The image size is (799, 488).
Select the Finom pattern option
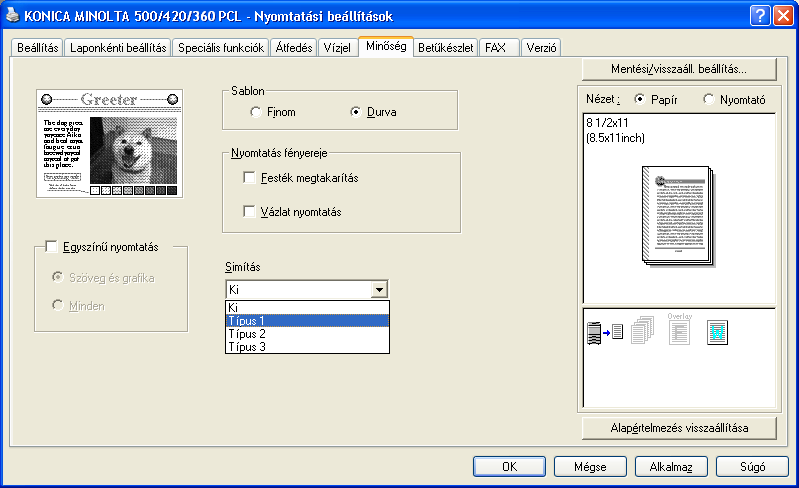click(273, 112)
